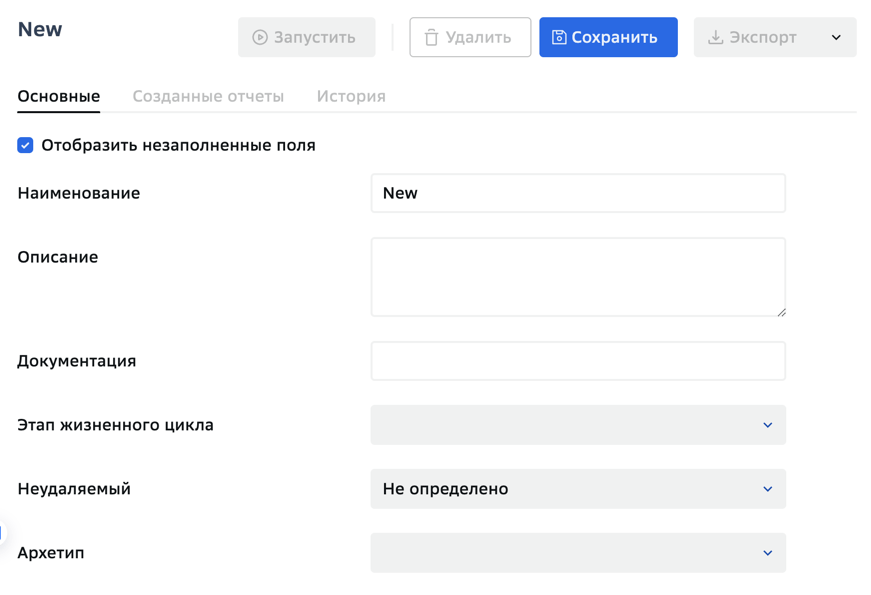Open the Экспорт dropdown arrow
The image size is (871, 595).
click(x=836, y=37)
